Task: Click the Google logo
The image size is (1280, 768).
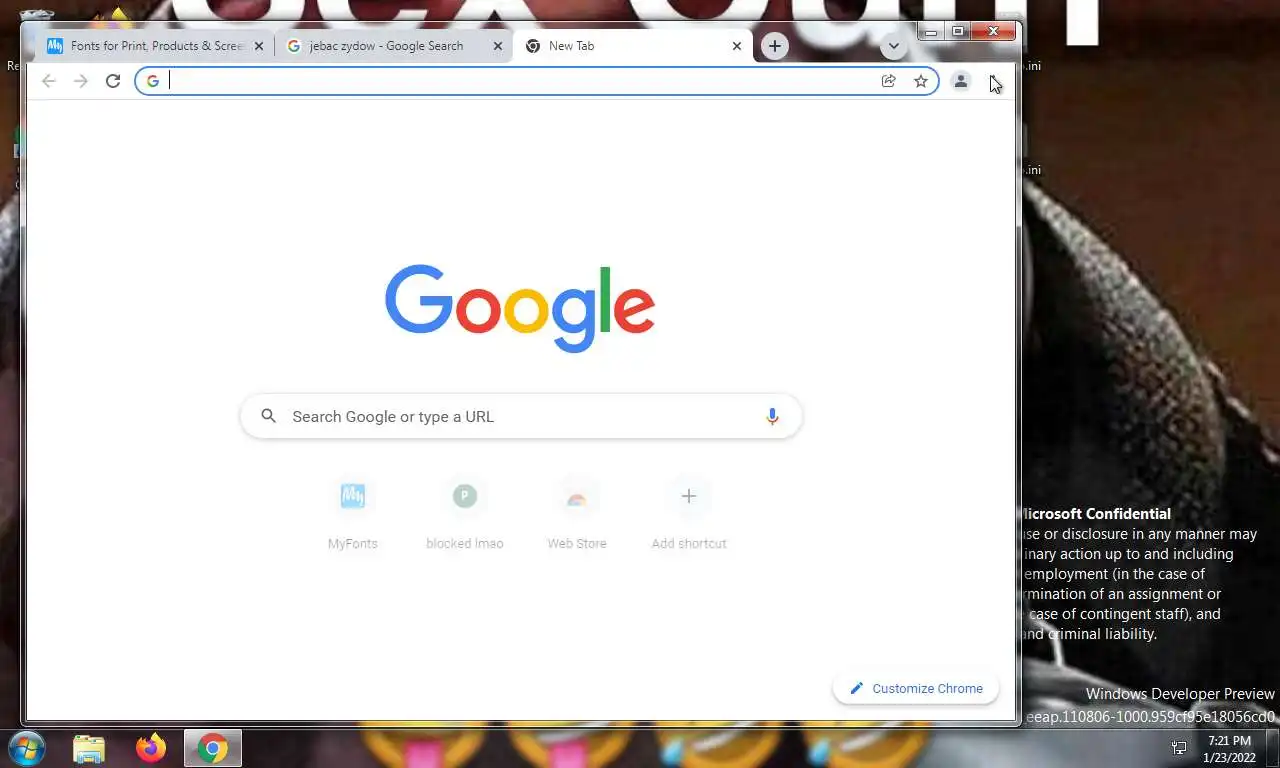Action: tap(520, 307)
